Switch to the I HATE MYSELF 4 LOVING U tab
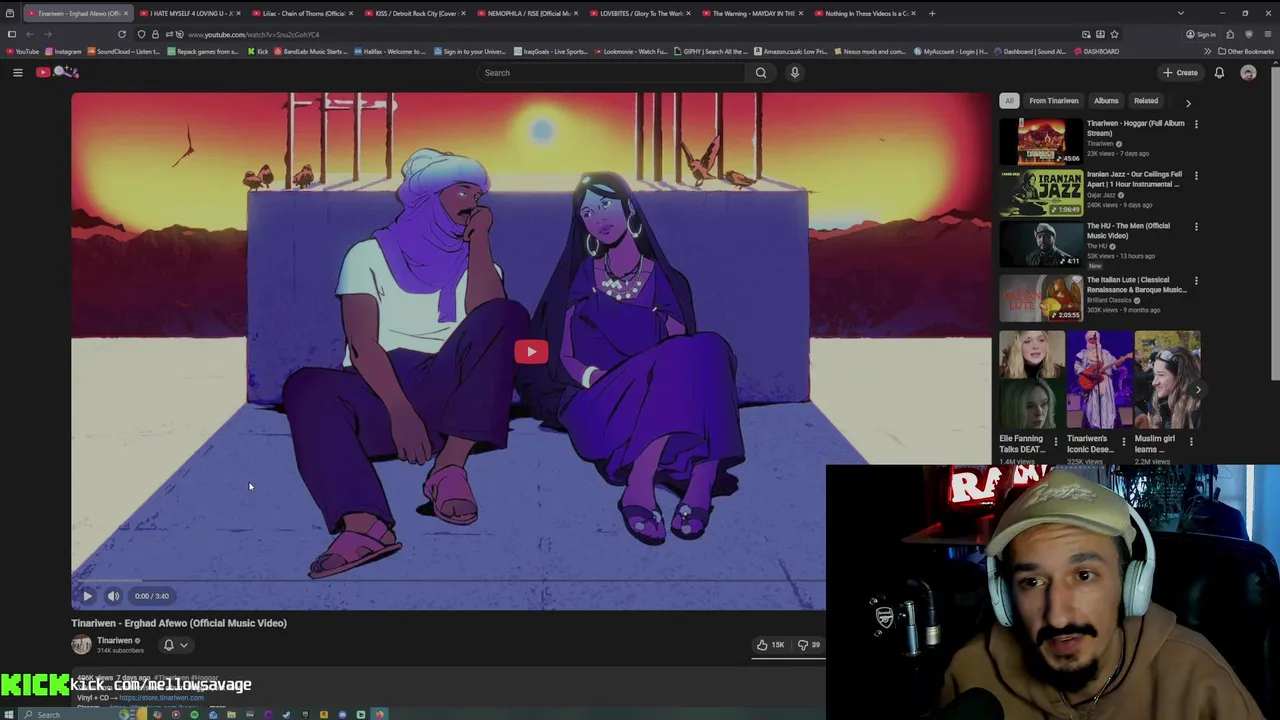 [x=190, y=13]
